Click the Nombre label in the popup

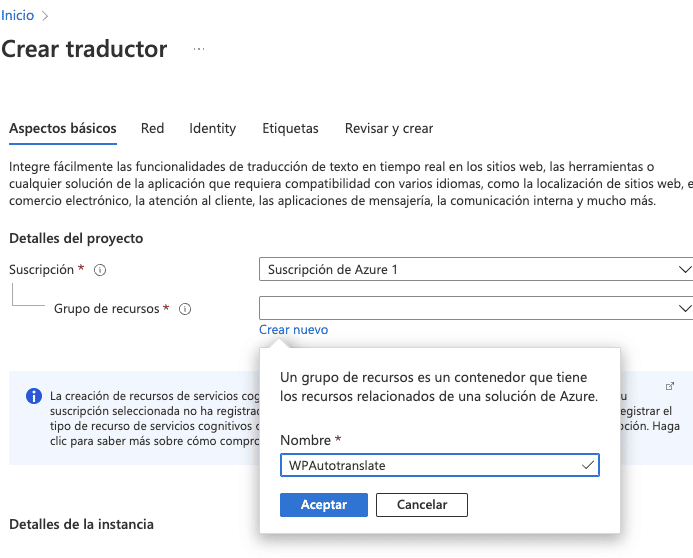pos(305,440)
